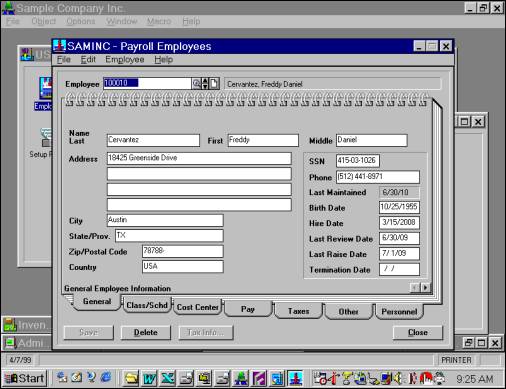The width and height of the screenshot is (506, 389).
Task: Click the Phone field
Action: [x=378, y=177]
